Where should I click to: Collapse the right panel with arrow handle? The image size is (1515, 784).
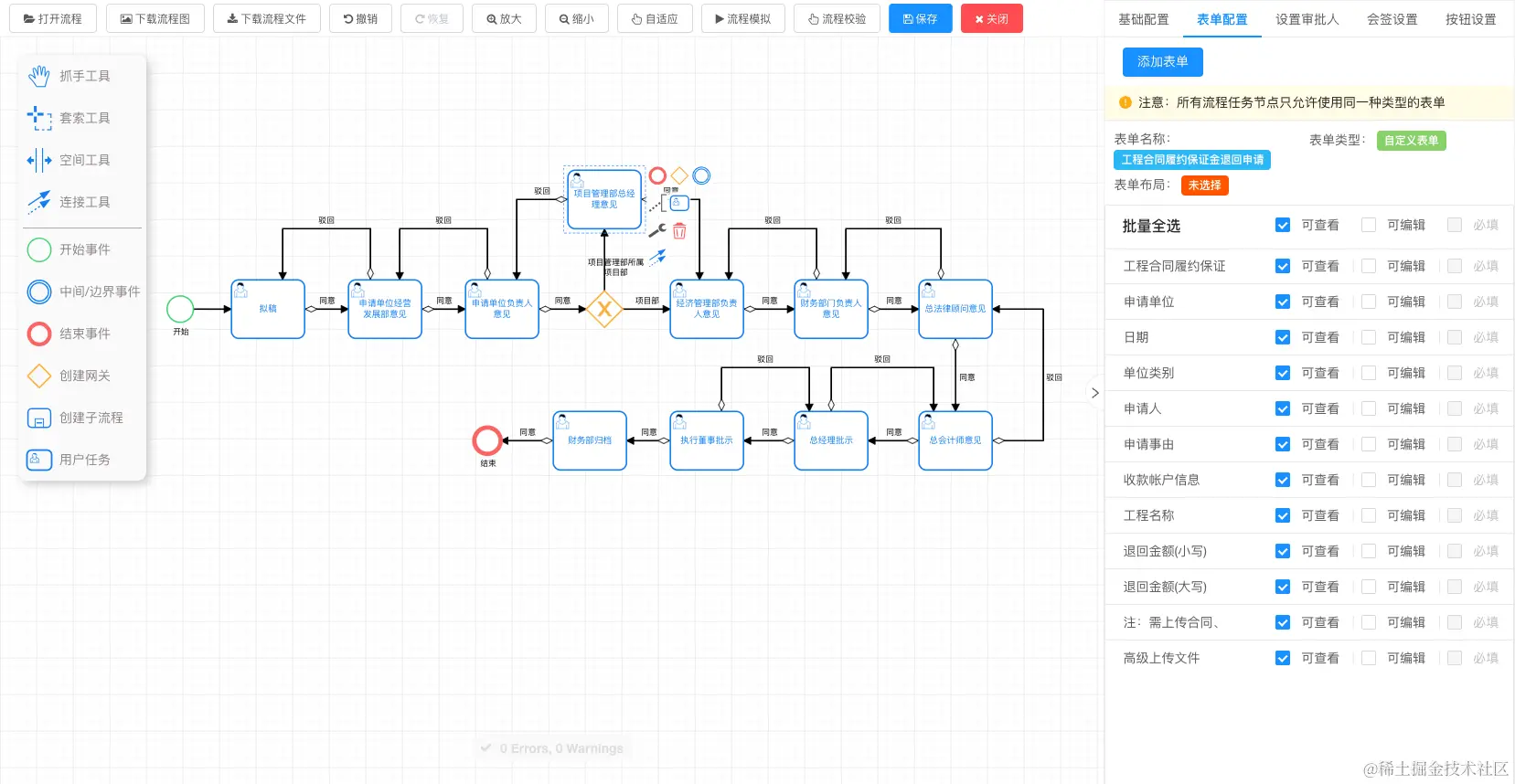click(1094, 393)
